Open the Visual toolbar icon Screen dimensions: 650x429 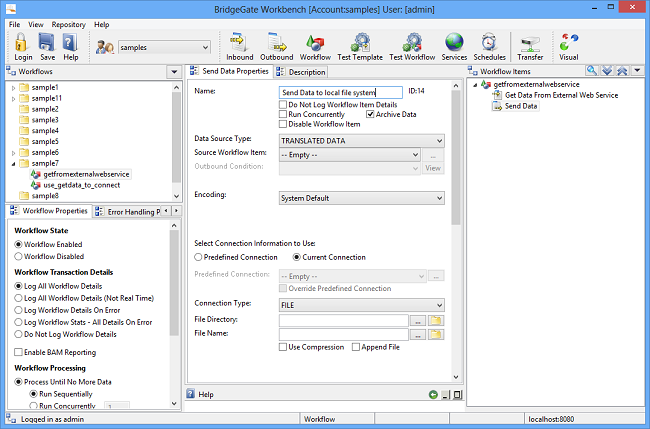tap(569, 45)
